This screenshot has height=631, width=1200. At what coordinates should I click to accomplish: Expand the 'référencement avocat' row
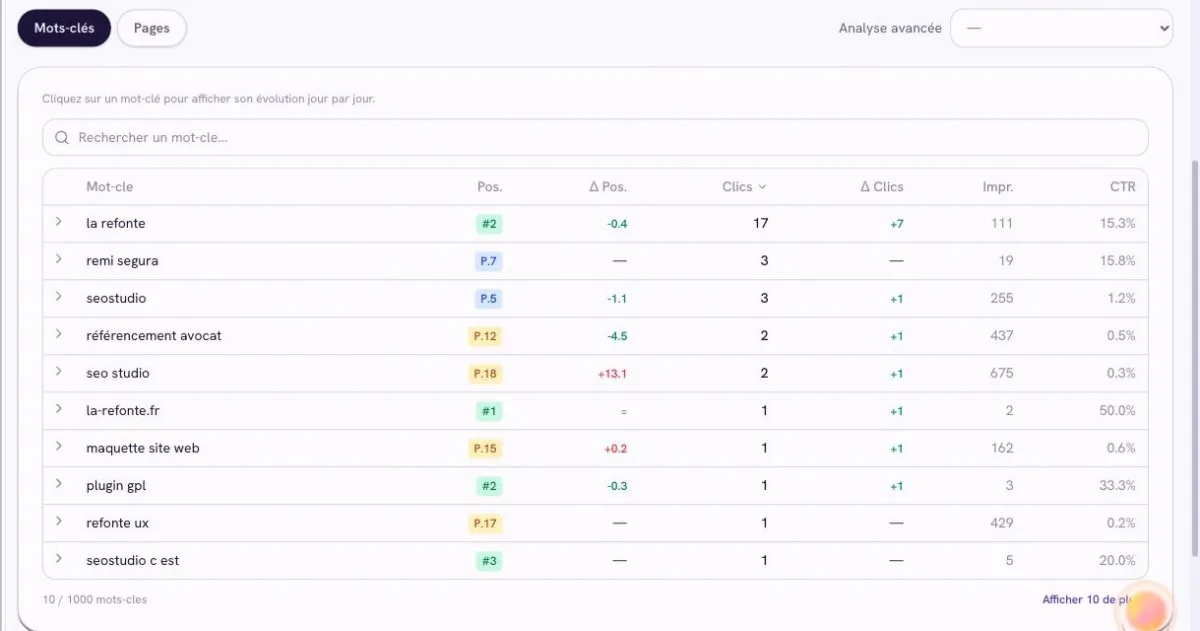click(59, 335)
